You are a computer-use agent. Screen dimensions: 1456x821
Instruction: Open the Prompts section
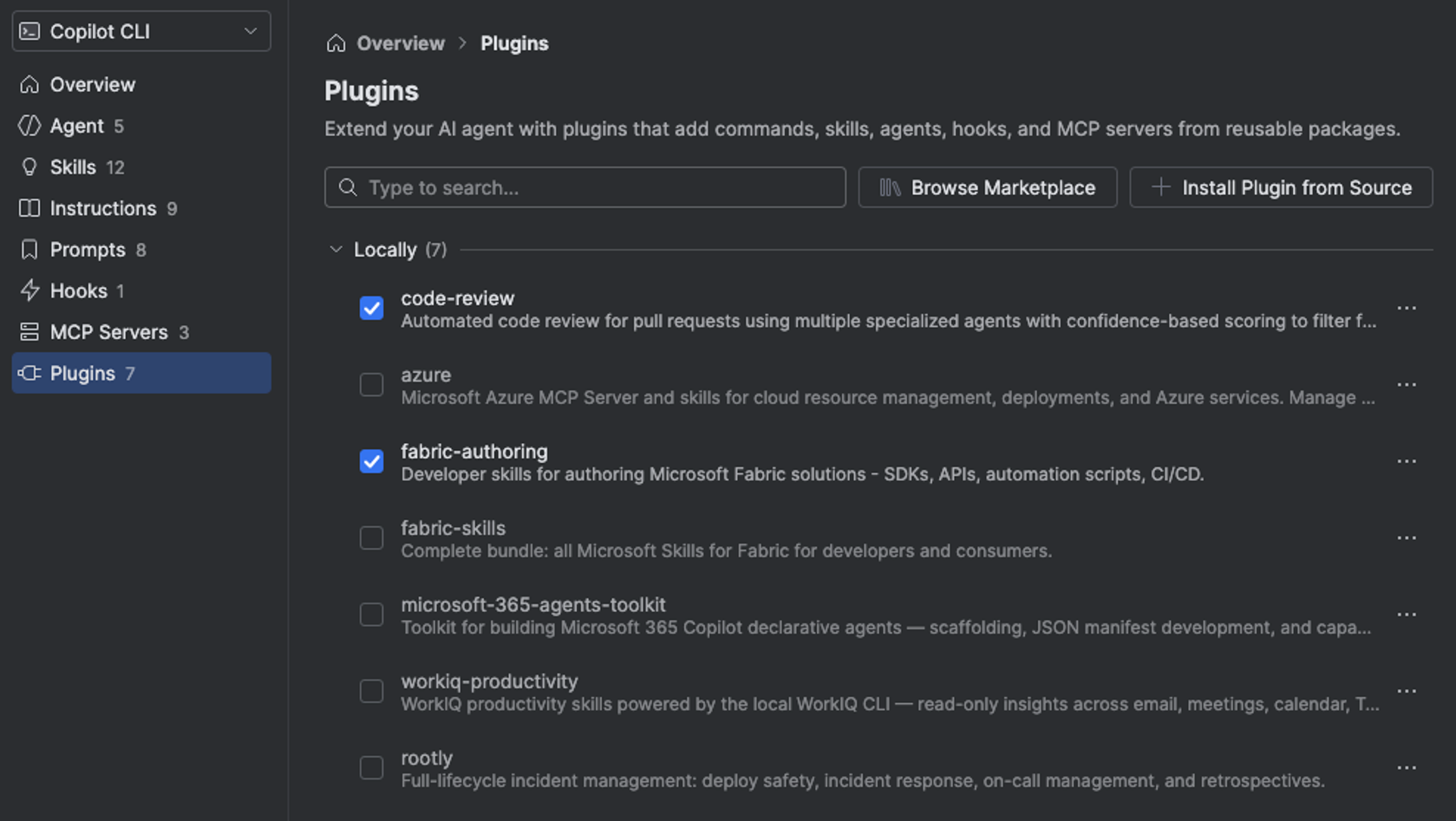pyautogui.click(x=141, y=250)
